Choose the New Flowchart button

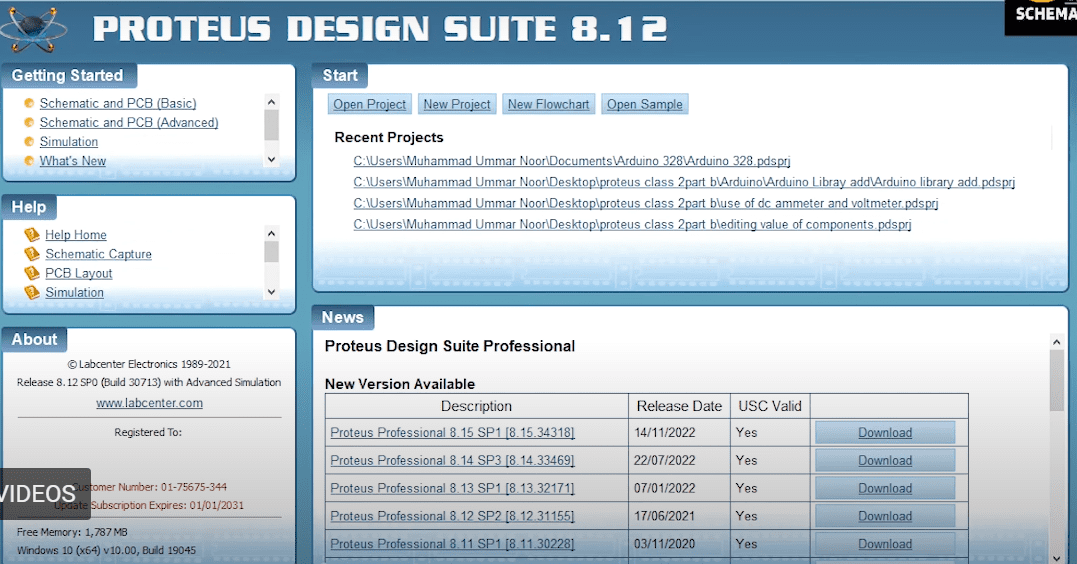[x=548, y=104]
